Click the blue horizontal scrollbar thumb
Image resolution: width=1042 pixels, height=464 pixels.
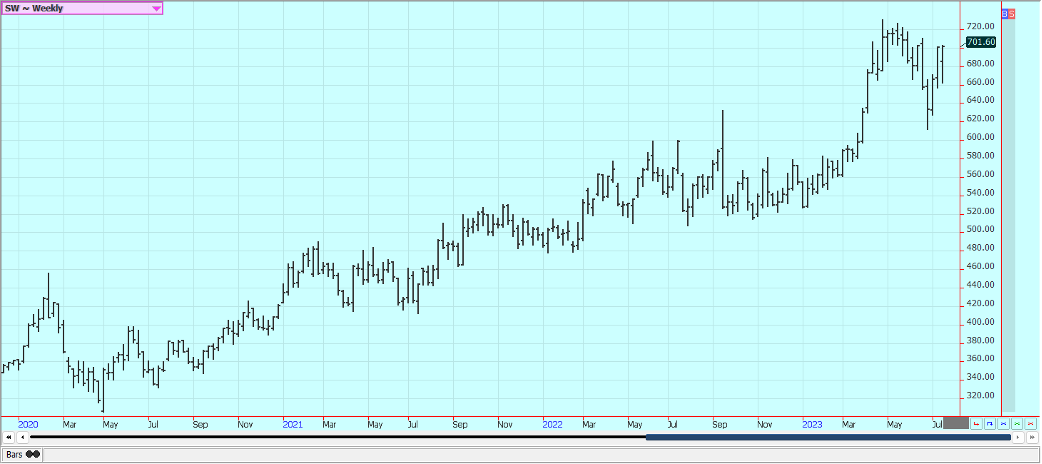828,437
